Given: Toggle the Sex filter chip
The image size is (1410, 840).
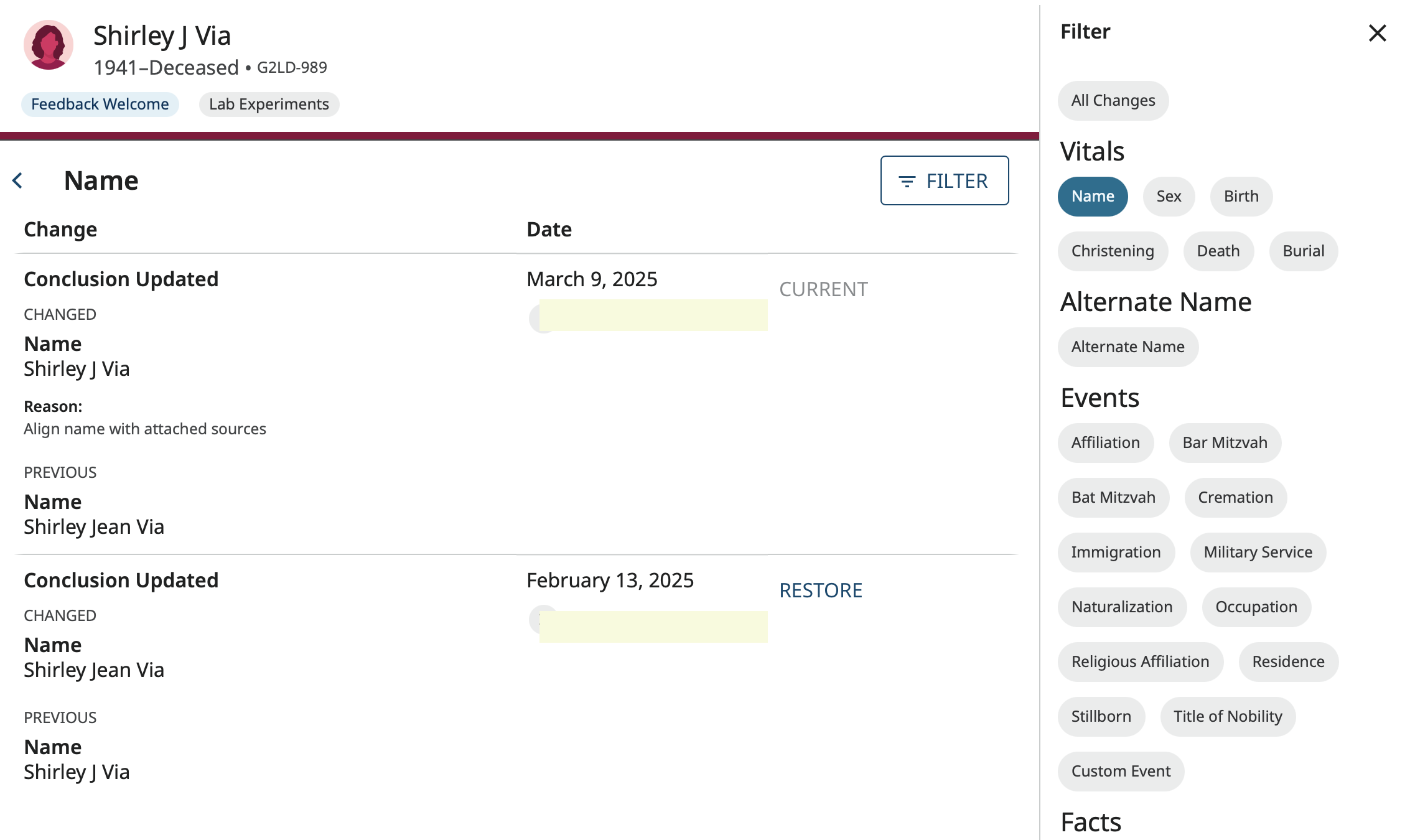Looking at the screenshot, I should point(1169,196).
